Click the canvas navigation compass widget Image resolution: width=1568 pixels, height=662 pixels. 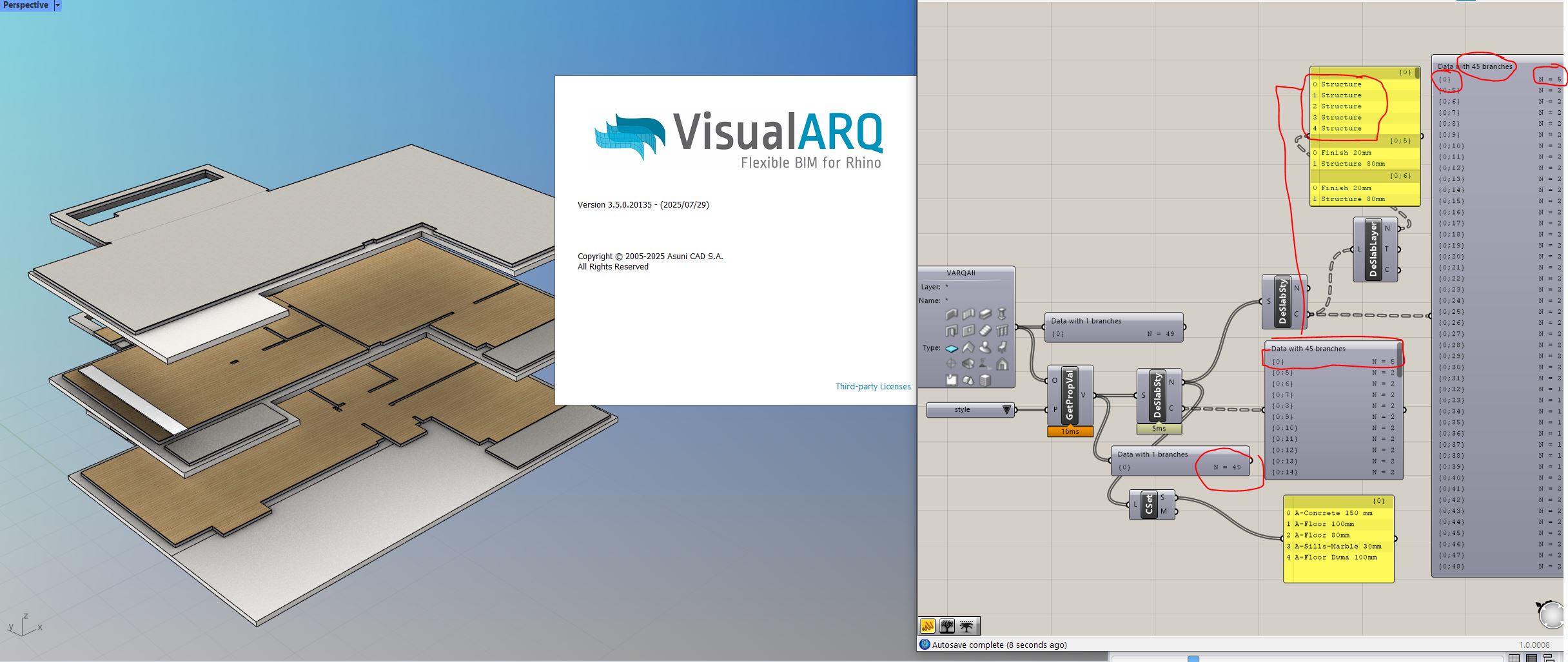[x=1552, y=615]
